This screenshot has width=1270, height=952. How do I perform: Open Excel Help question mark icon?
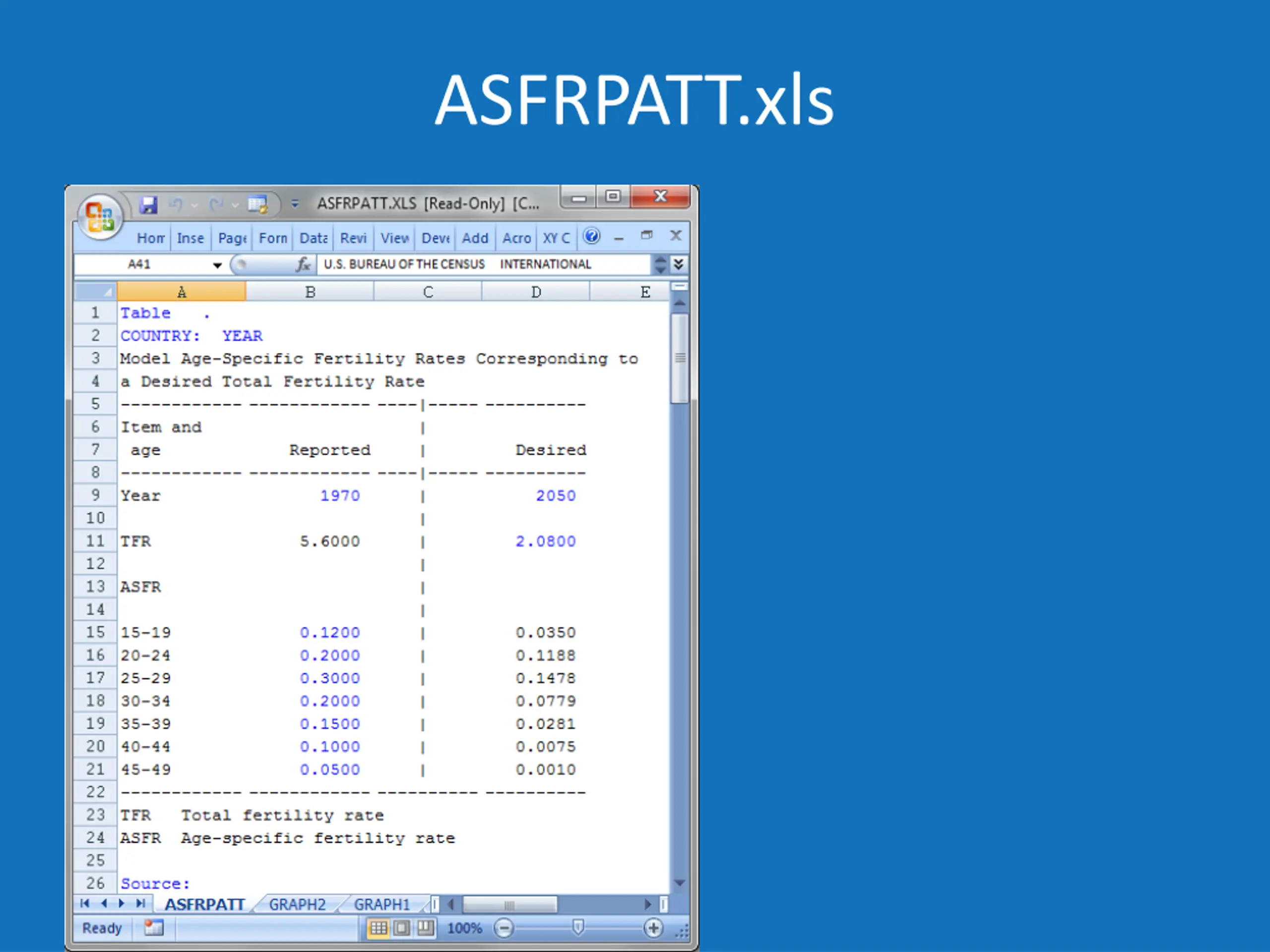591,236
